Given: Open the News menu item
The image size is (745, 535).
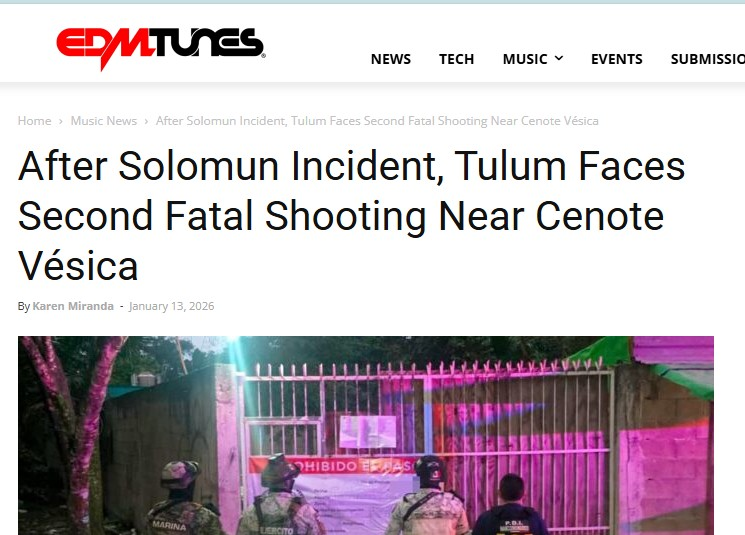Looking at the screenshot, I should 391,59.
